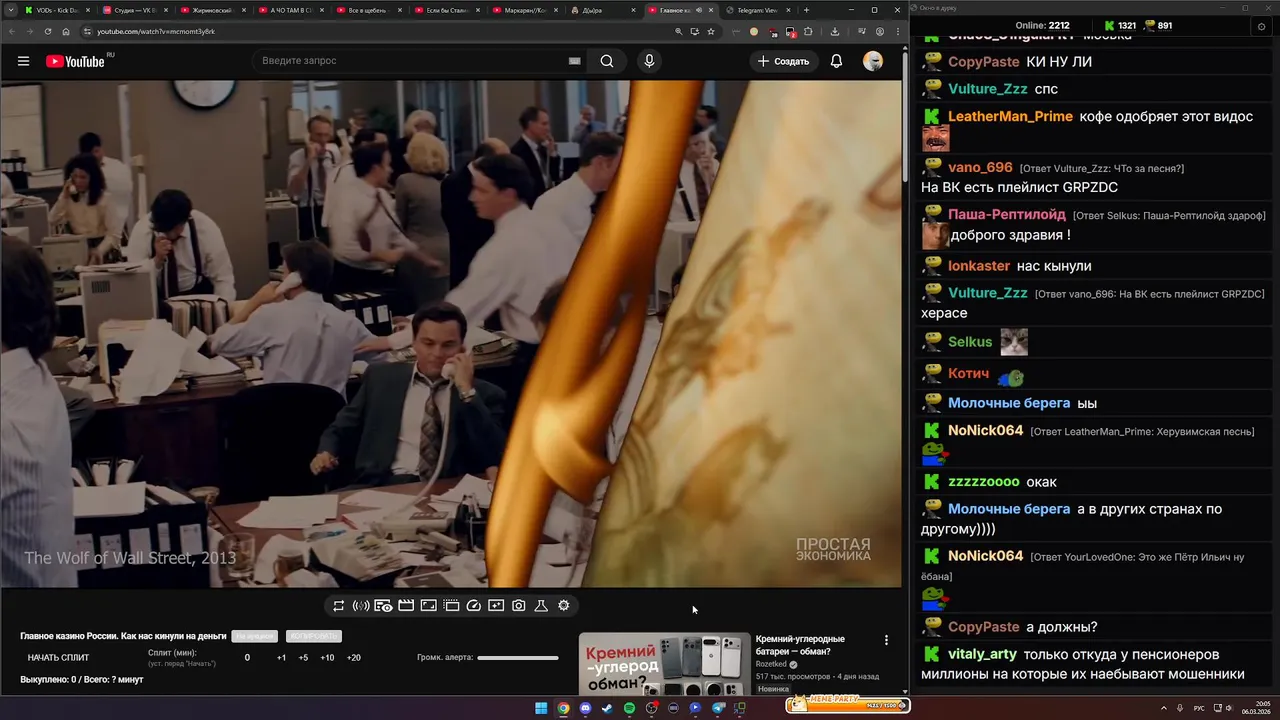Image resolution: width=1280 pixels, height=720 pixels.
Task: Open Windows Start menu
Action: coord(541,708)
